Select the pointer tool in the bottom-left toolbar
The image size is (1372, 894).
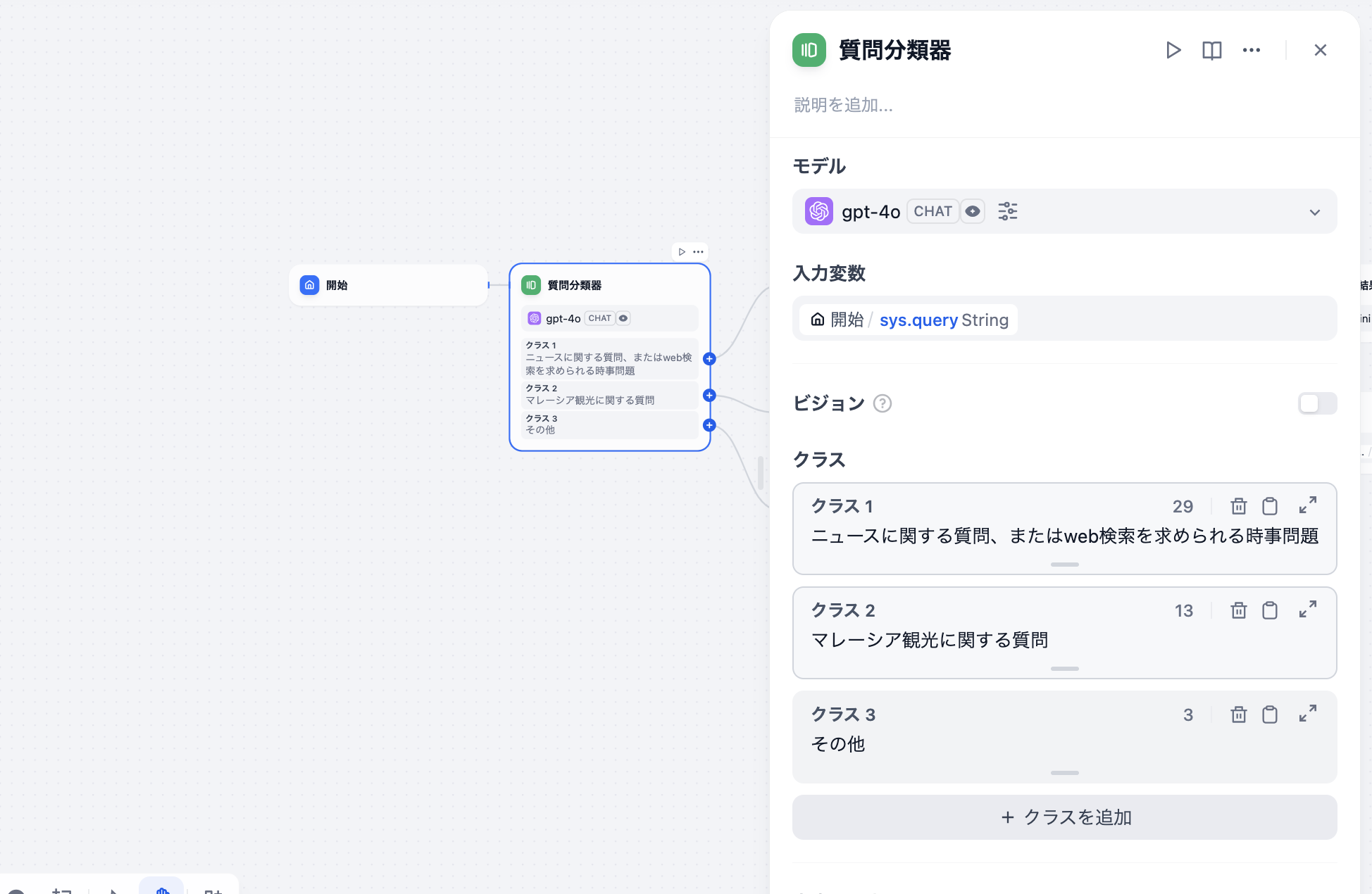click(x=113, y=890)
